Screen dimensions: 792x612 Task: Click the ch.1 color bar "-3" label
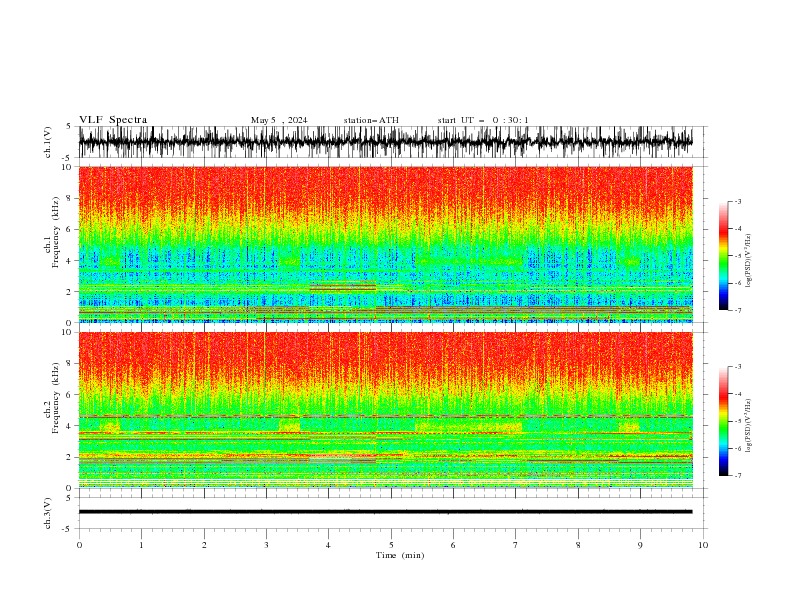coord(738,201)
